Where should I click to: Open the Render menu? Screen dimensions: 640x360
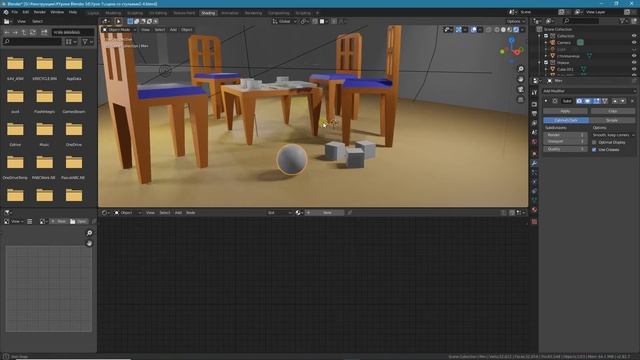pyautogui.click(x=40, y=12)
